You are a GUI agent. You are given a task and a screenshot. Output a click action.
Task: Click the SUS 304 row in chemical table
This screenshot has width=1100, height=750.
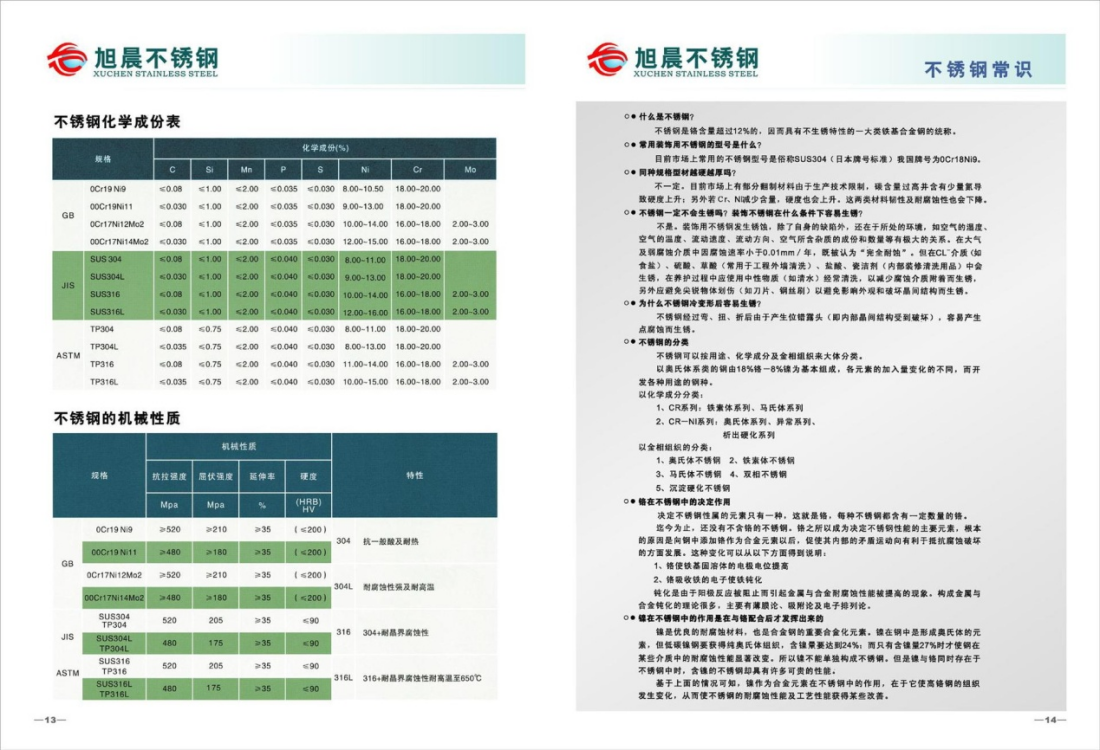tap(107, 259)
